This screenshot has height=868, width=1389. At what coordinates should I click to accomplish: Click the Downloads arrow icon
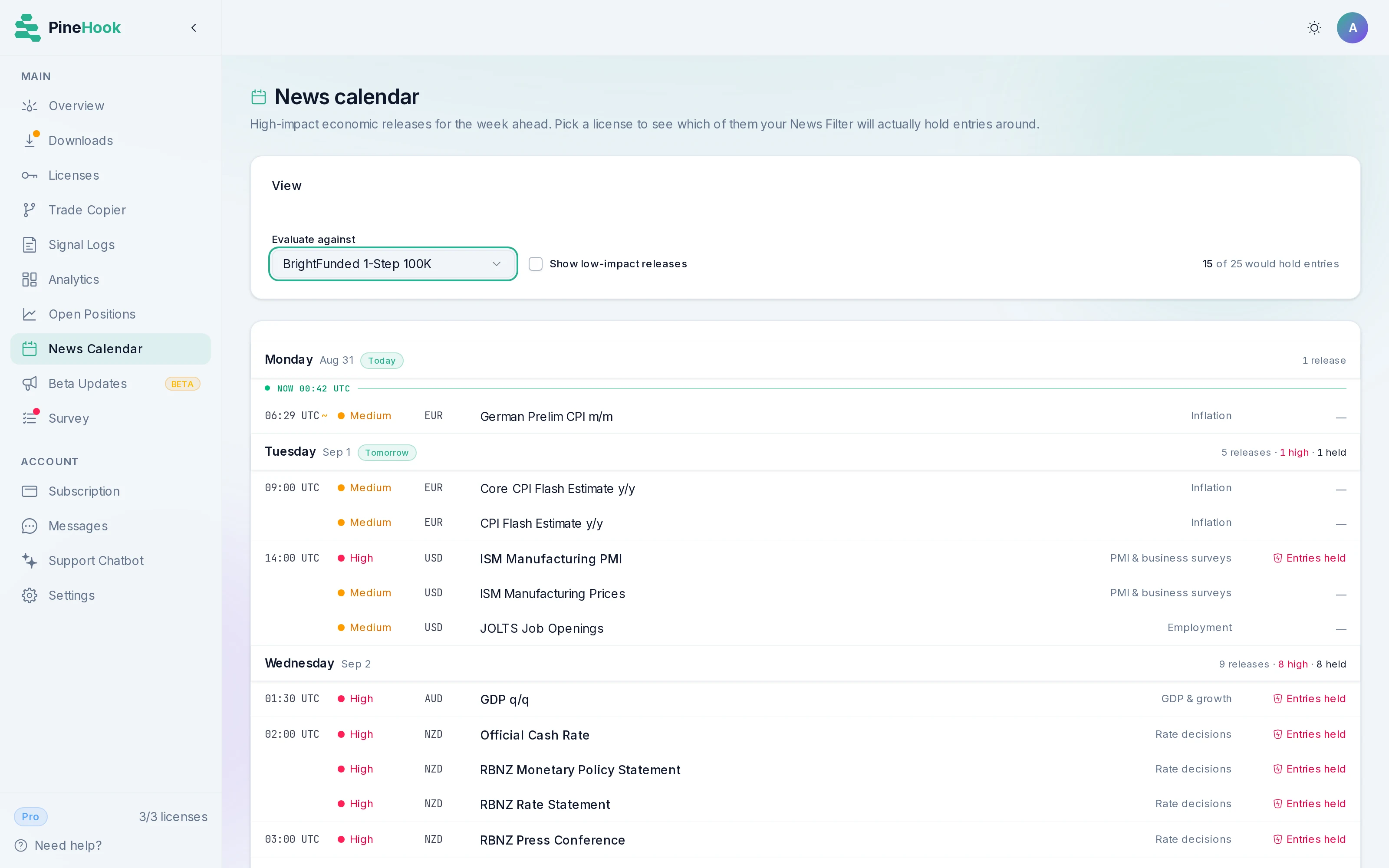pyautogui.click(x=29, y=141)
